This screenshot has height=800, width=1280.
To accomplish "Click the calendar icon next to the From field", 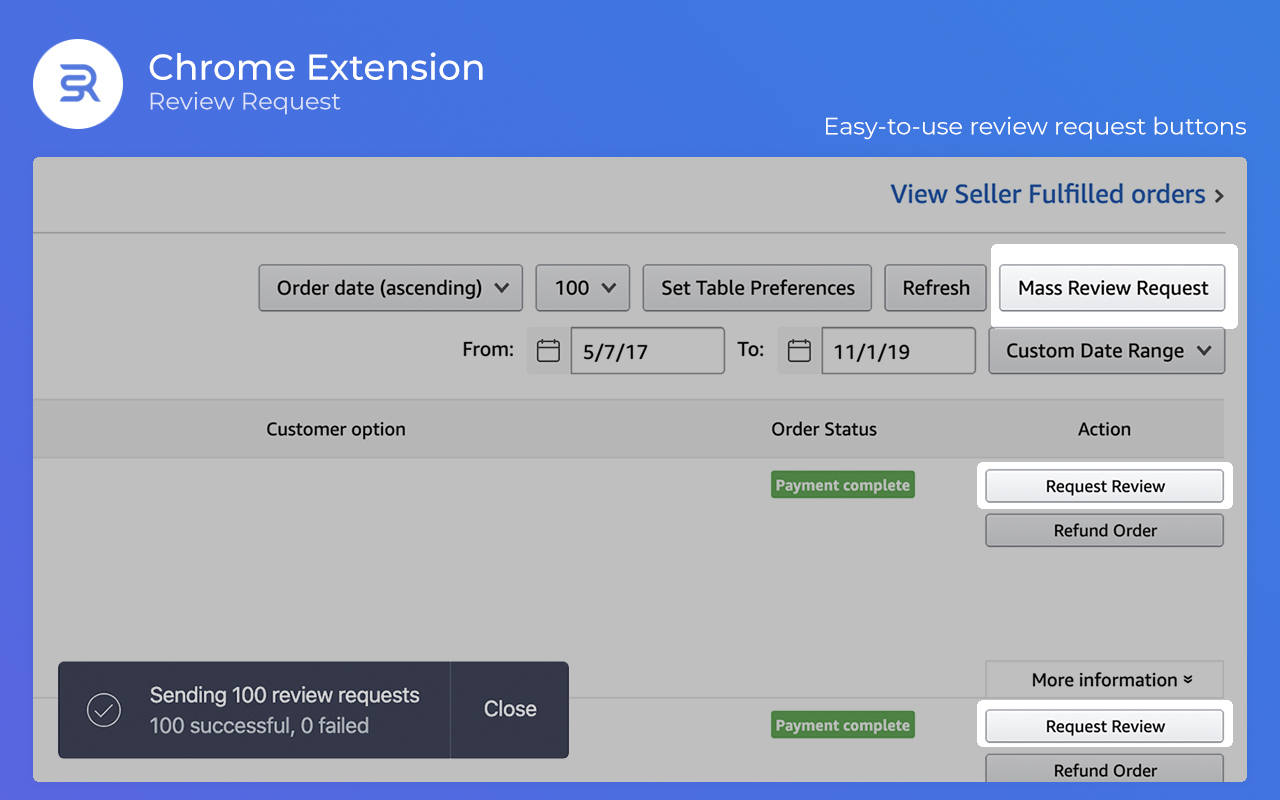I will tap(547, 350).
